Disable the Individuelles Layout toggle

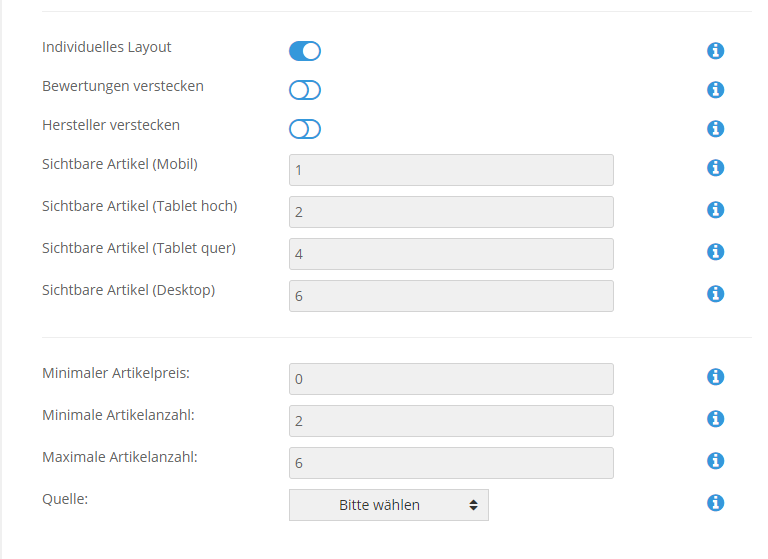[x=305, y=51]
